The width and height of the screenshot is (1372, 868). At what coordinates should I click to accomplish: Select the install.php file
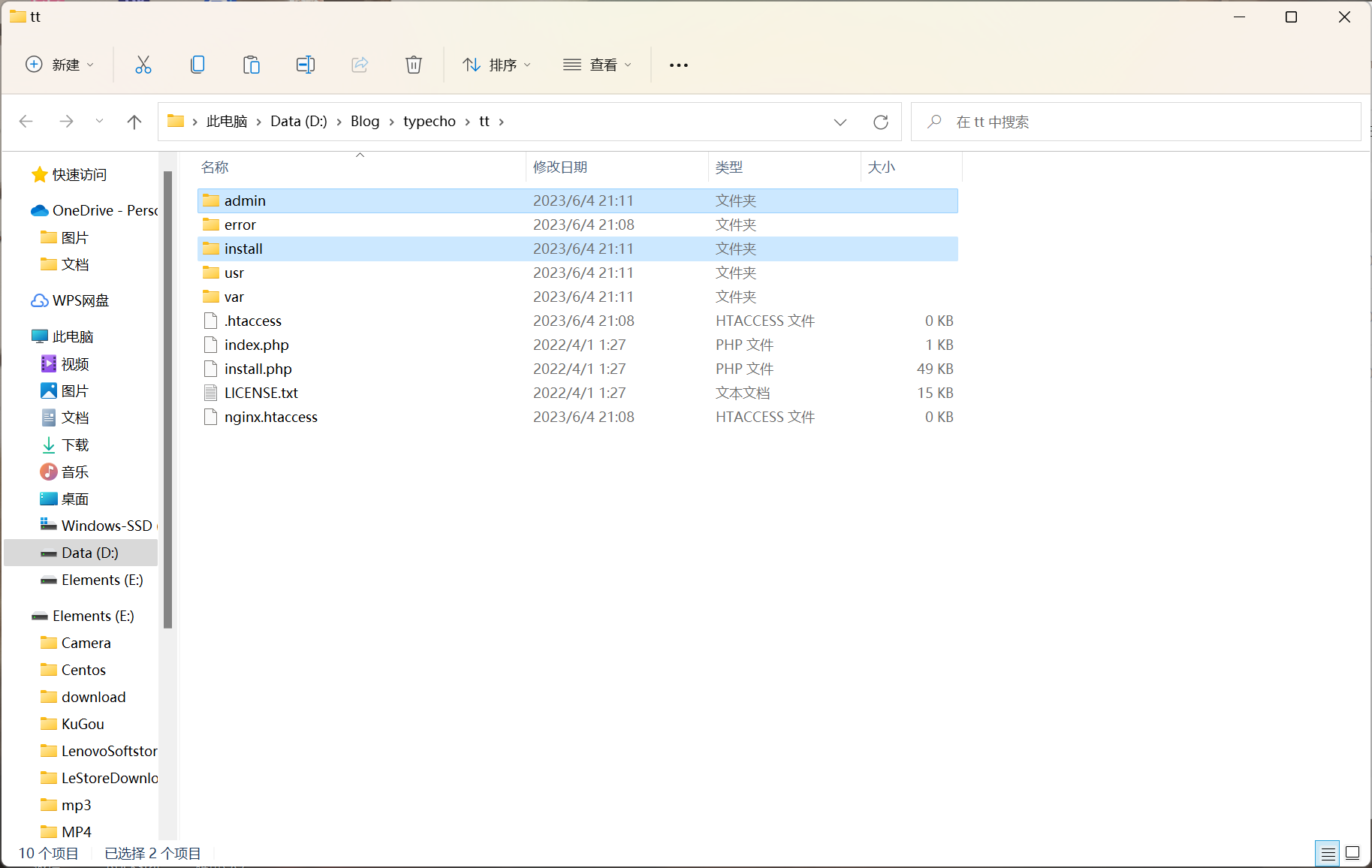258,369
